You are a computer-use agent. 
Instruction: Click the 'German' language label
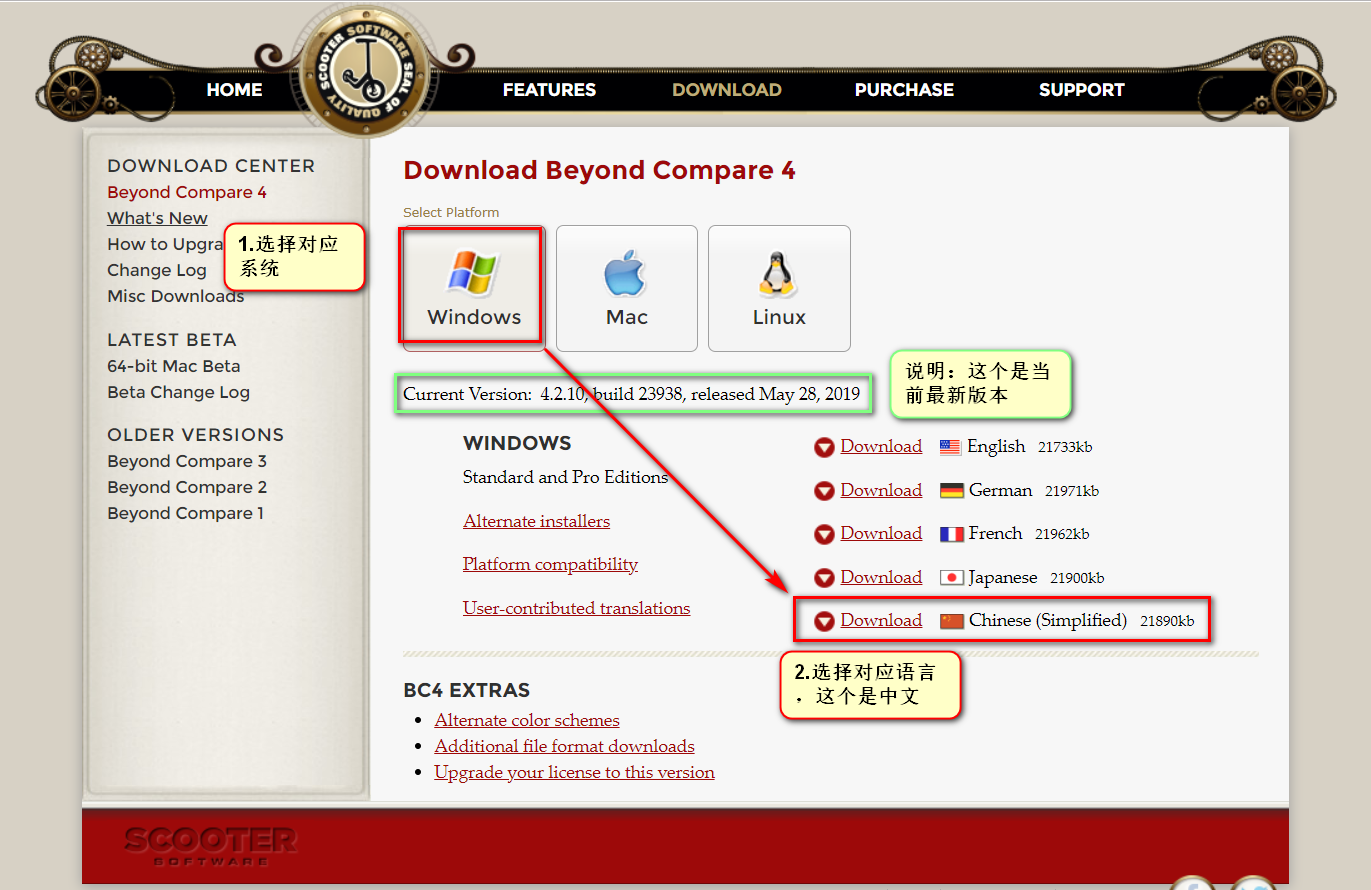(1000, 490)
